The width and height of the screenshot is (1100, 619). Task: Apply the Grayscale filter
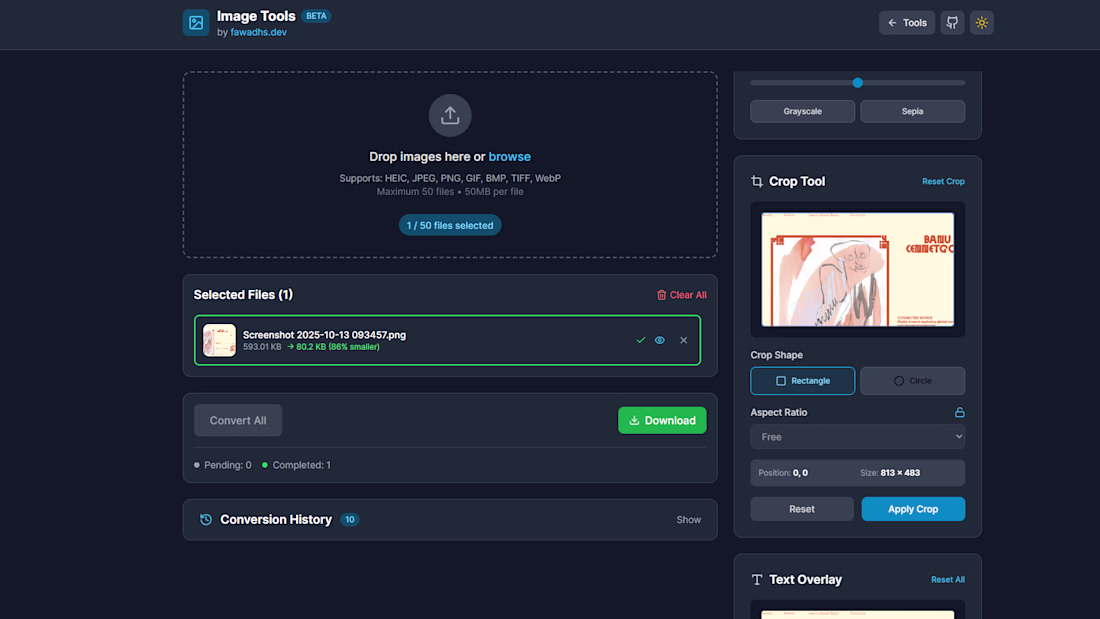pos(803,112)
